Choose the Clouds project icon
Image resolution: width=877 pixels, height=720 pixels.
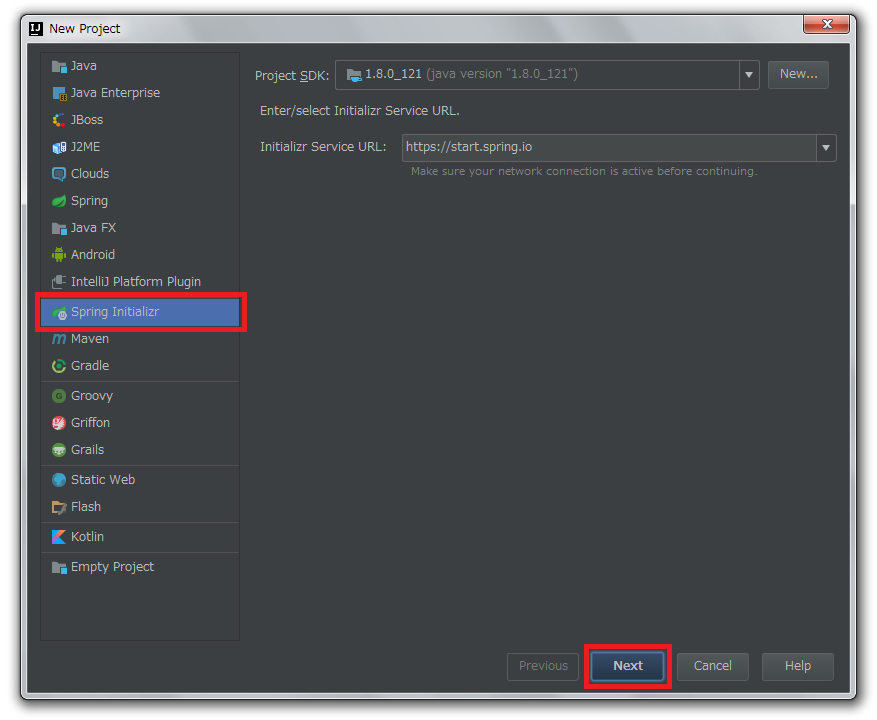coord(59,174)
